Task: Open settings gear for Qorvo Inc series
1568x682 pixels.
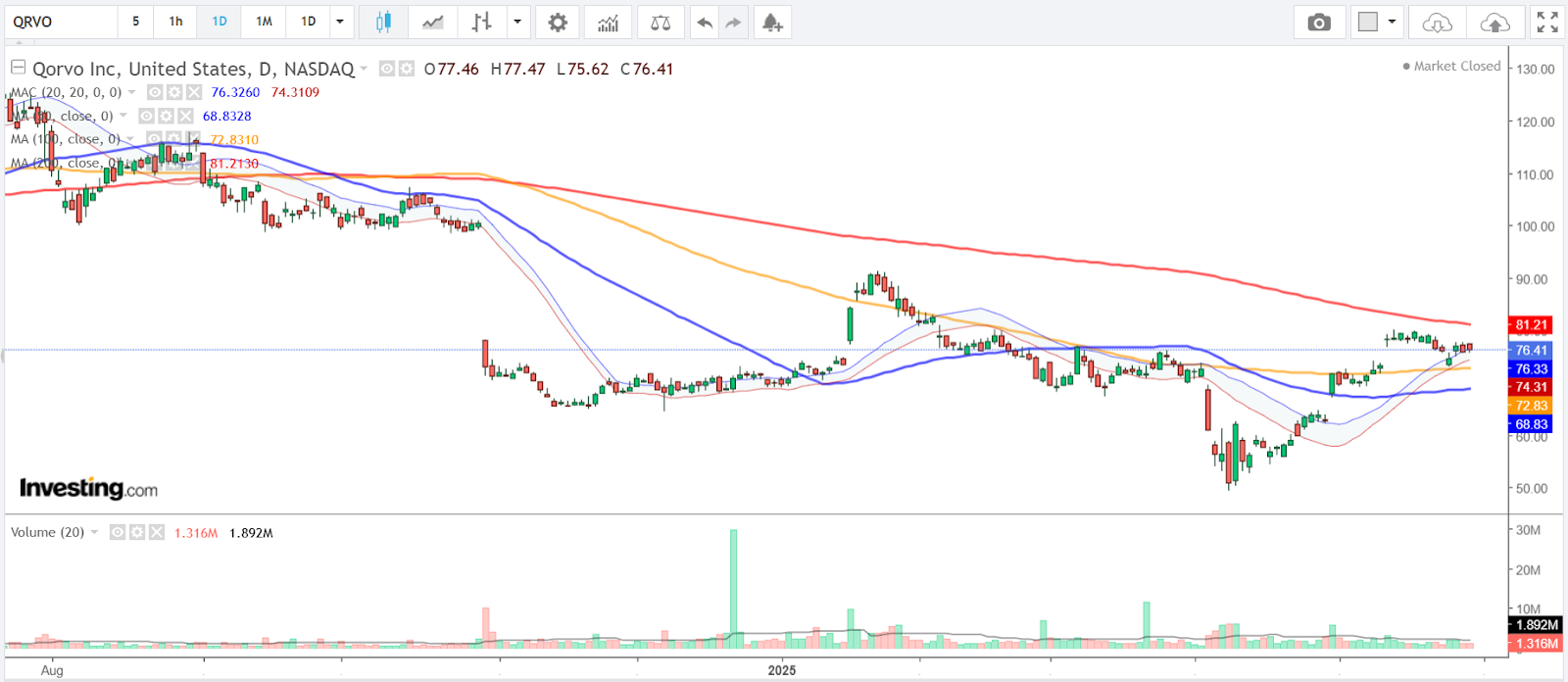Action: pyautogui.click(x=406, y=69)
